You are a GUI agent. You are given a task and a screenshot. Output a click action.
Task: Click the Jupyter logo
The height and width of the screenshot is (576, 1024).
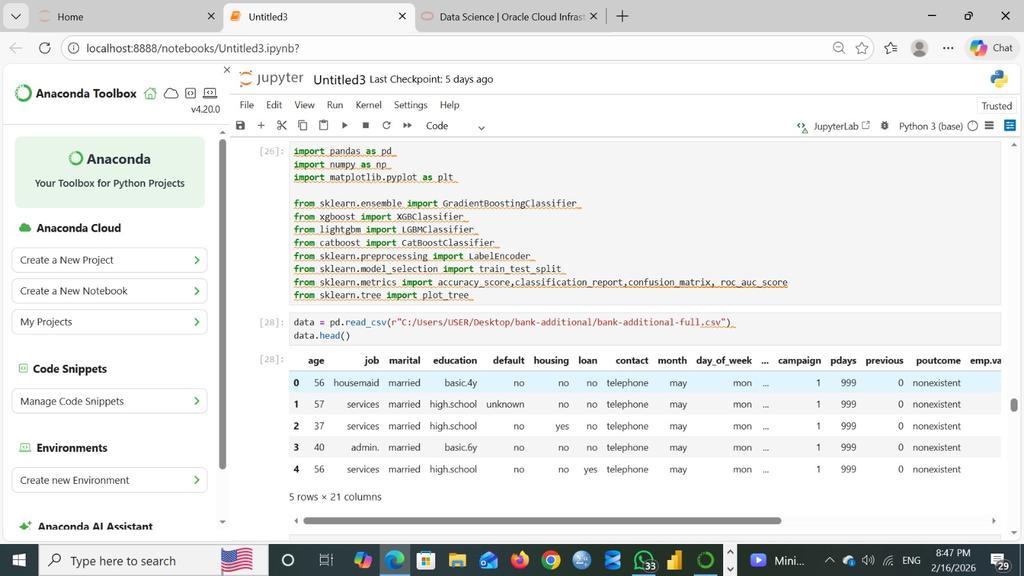[271, 78]
